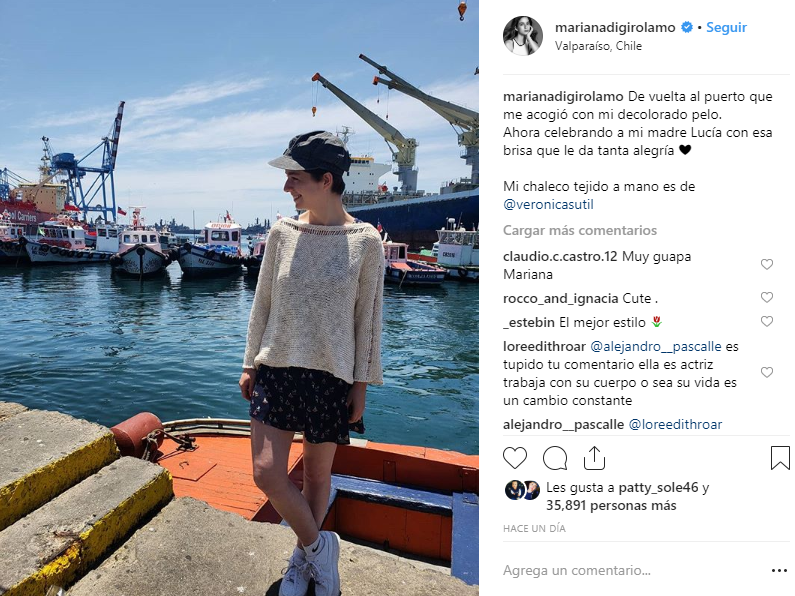
Task: Share the post using the share icon
Action: tap(594, 458)
